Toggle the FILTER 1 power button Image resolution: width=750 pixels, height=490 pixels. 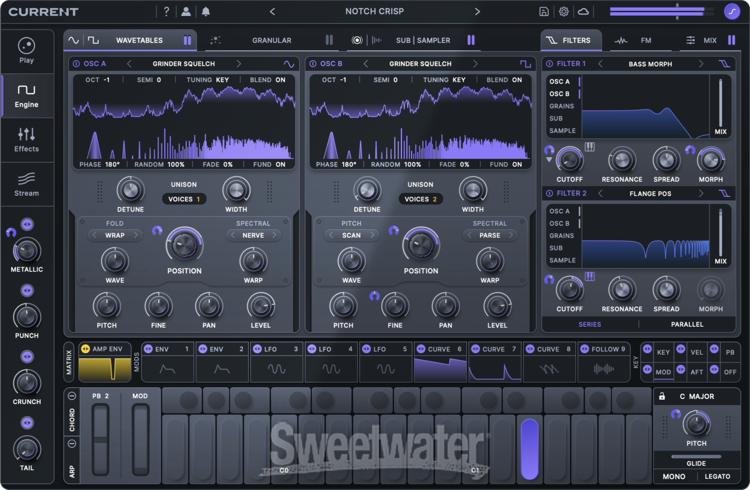549,64
